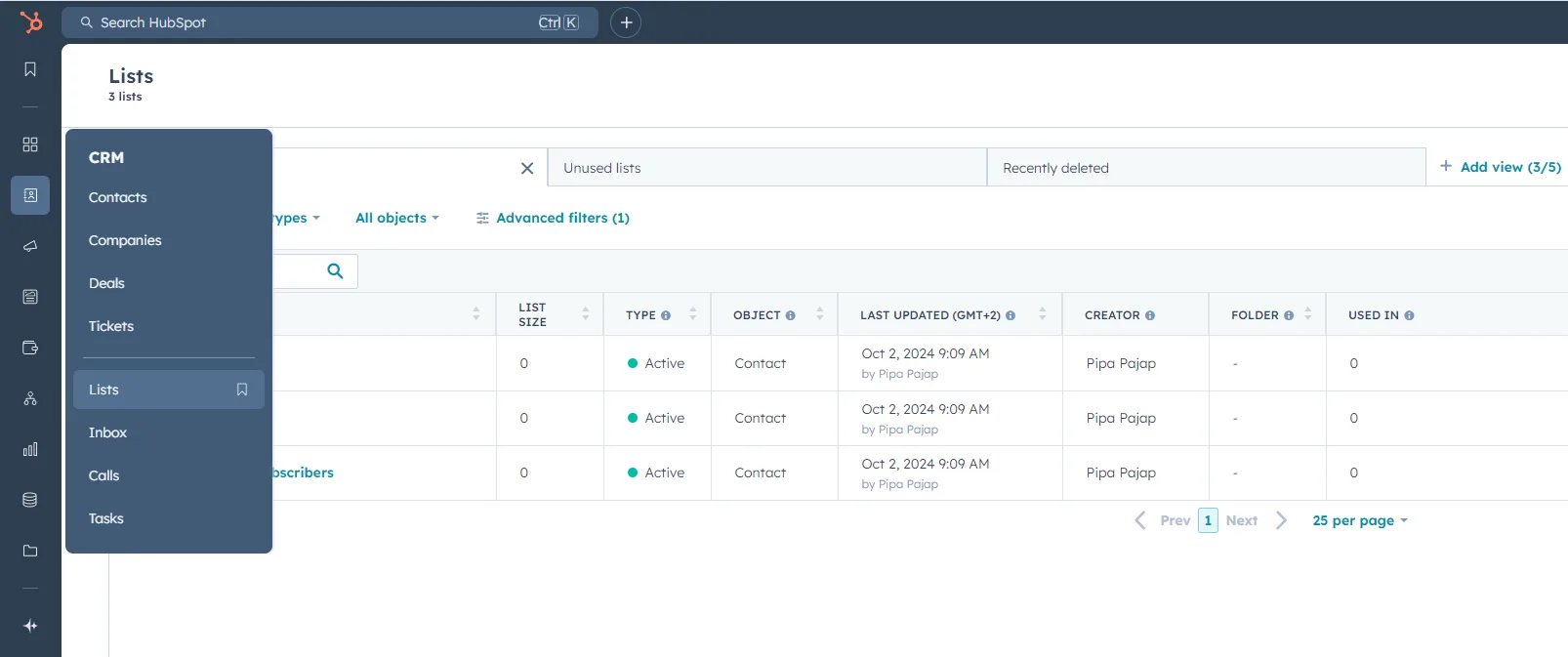Open the AI sparkle icon at the sidebar bottom
The width and height of the screenshot is (1568, 657).
tap(30, 626)
